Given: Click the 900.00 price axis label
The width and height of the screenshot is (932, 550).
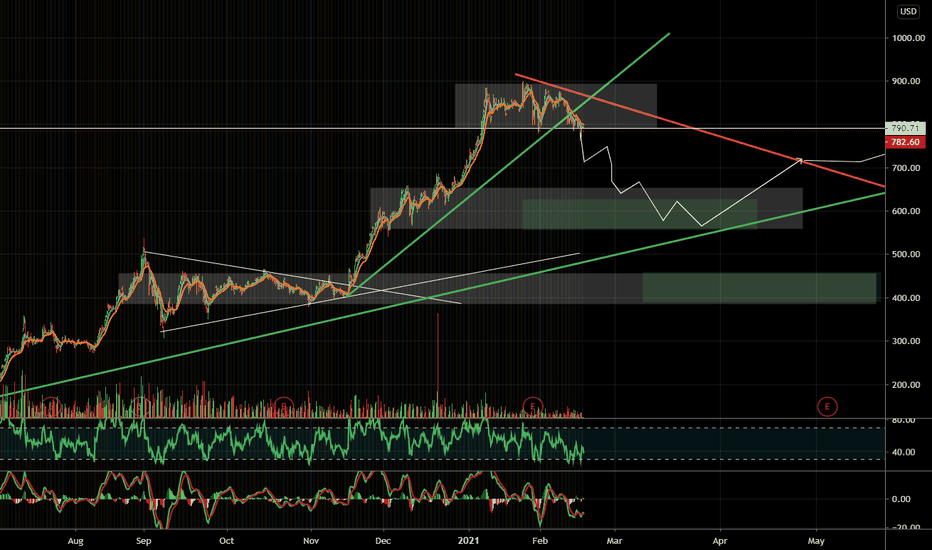Looking at the screenshot, I should 906,81.
